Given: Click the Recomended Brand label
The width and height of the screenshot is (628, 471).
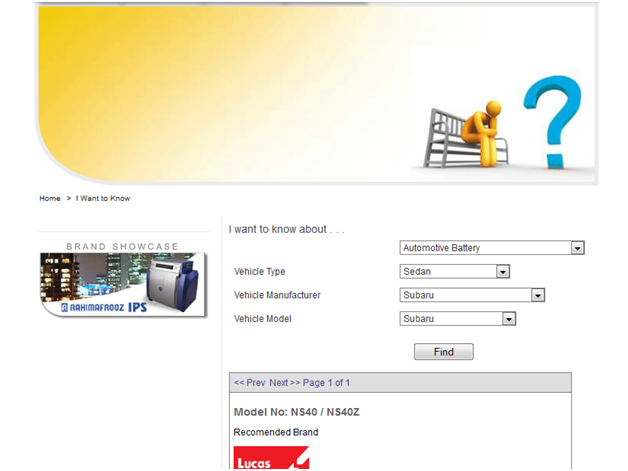Looking at the screenshot, I should click(276, 433).
